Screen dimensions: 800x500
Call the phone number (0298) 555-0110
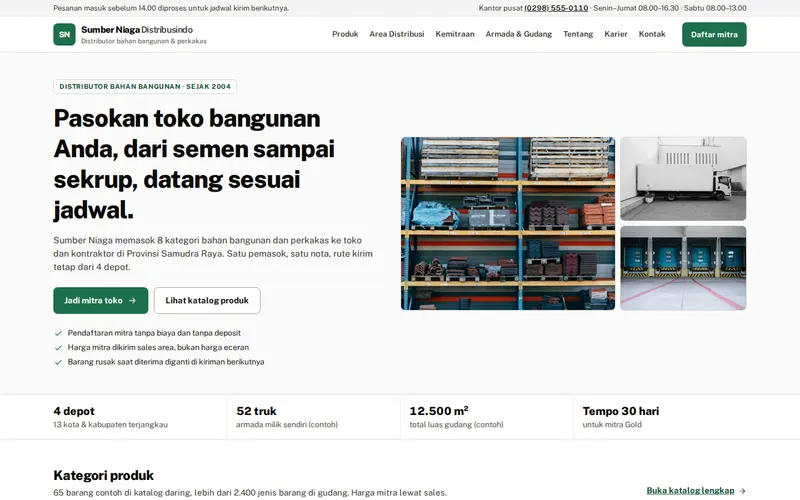[556, 8]
